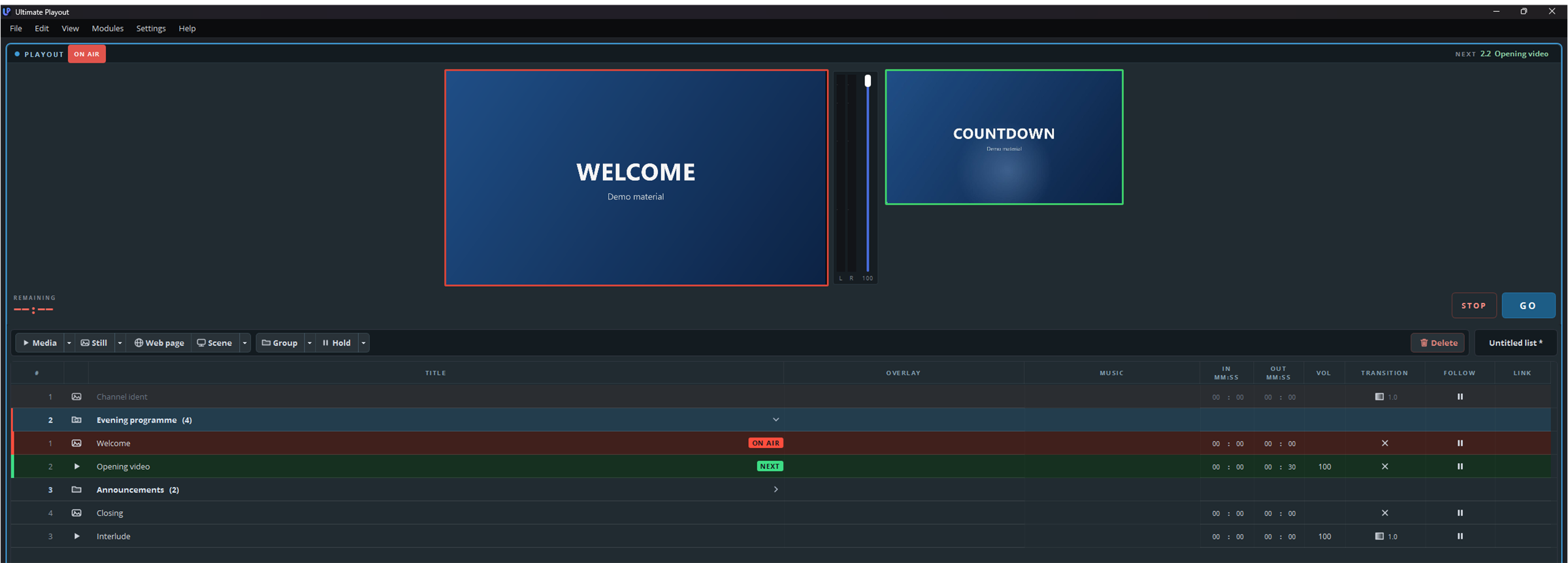This screenshot has height=563, width=1568.
Task: Toggle follow pause for Closing
Action: 1460,513
